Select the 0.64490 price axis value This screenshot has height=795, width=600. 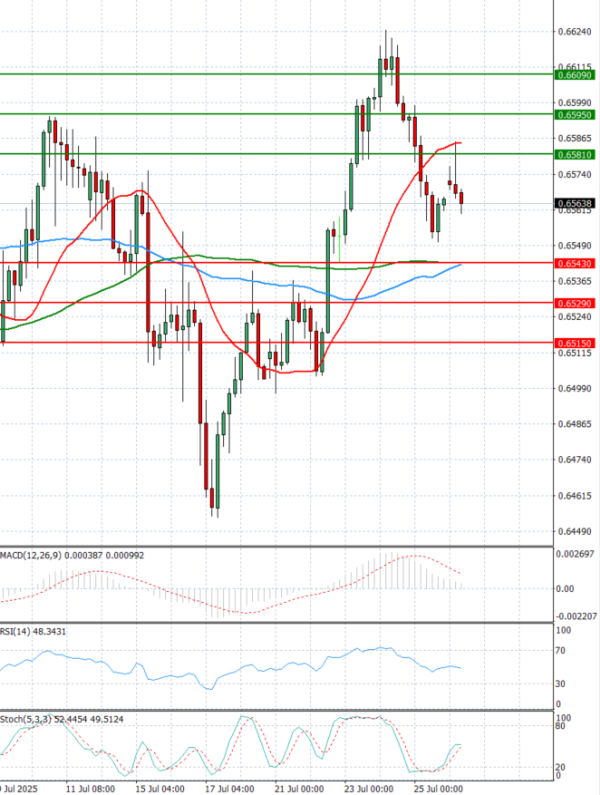[575, 531]
